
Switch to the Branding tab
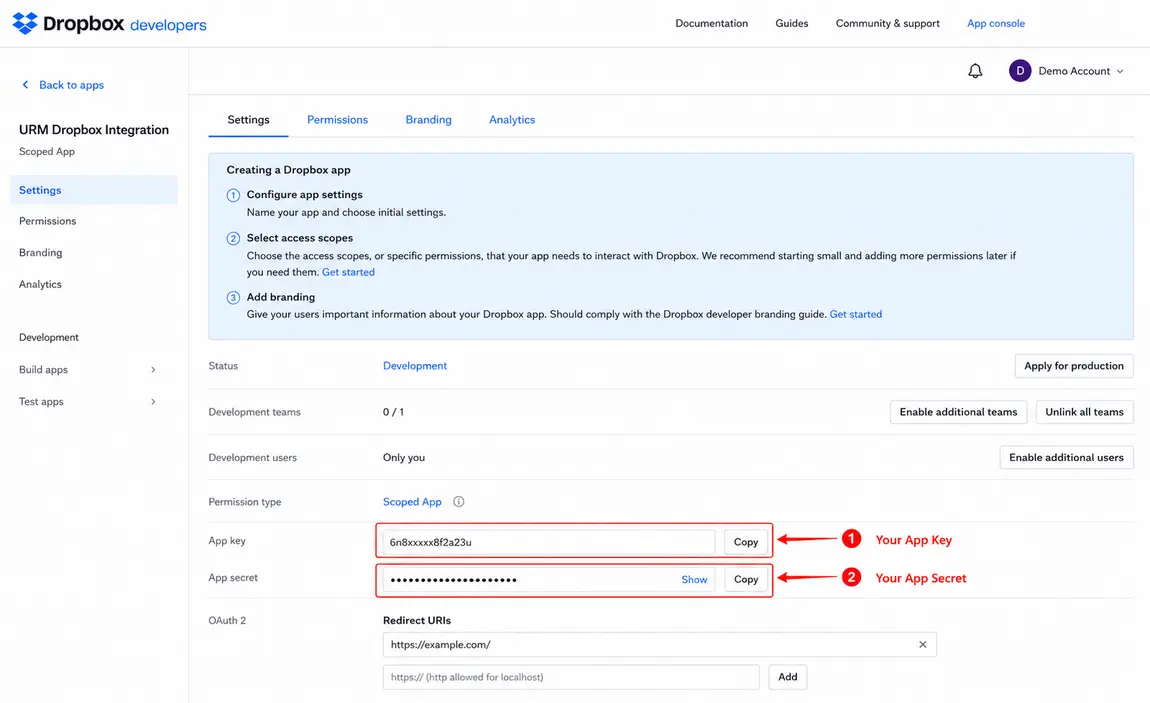point(428,119)
